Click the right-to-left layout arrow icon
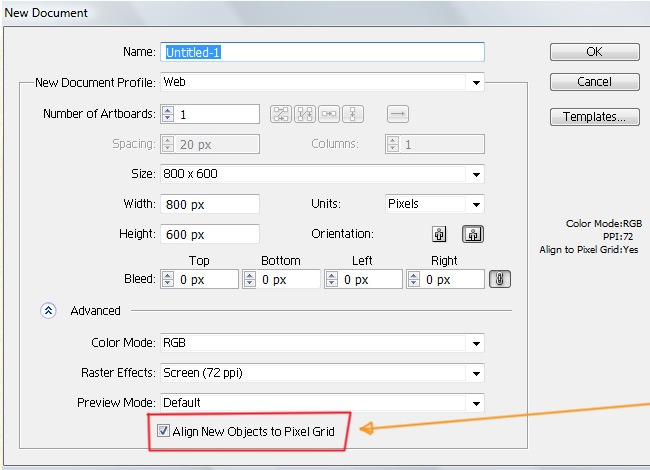Viewport: 650px width, 470px height. [x=397, y=114]
